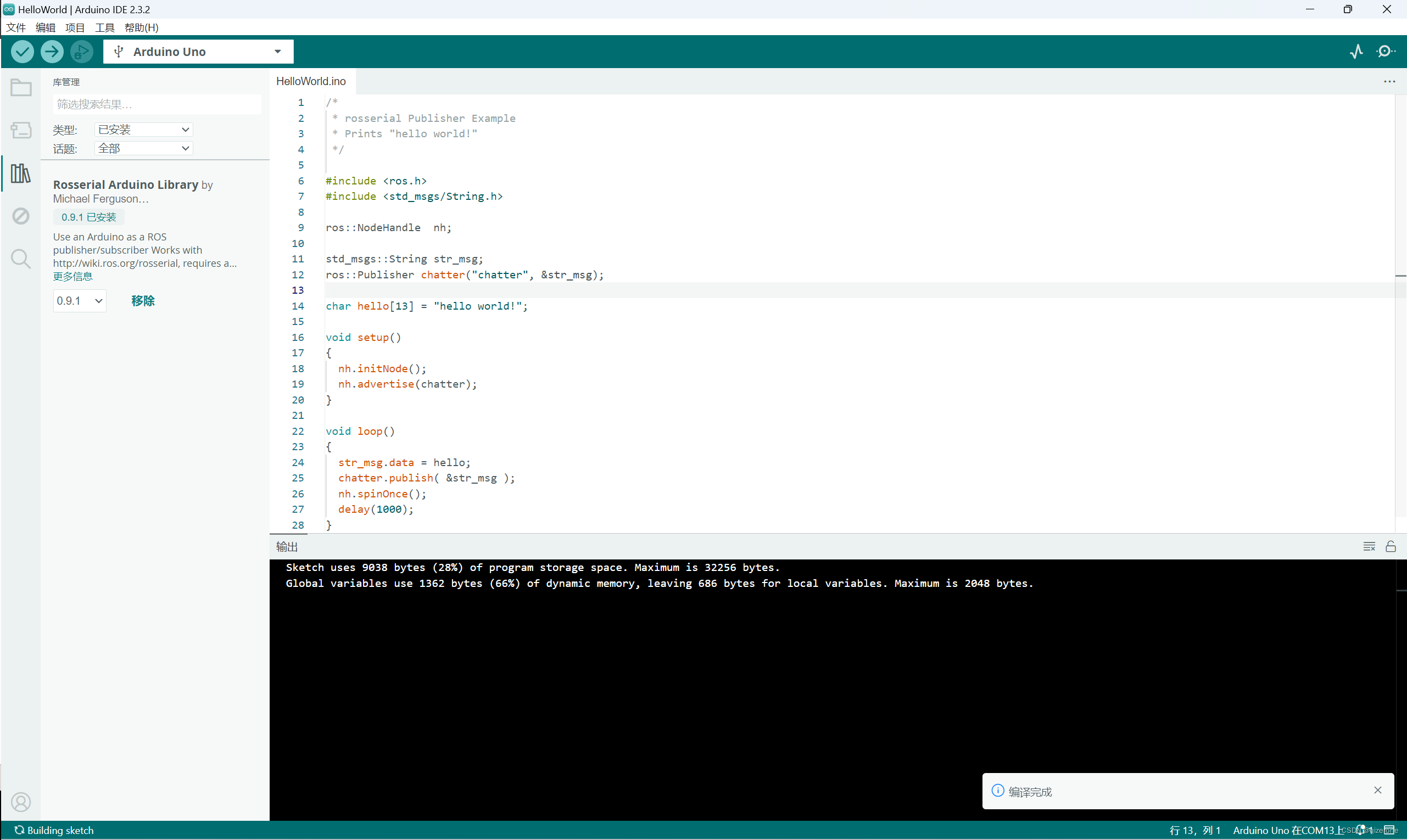Clear the output console
This screenshot has width=1407, height=840.
tap(1369, 546)
